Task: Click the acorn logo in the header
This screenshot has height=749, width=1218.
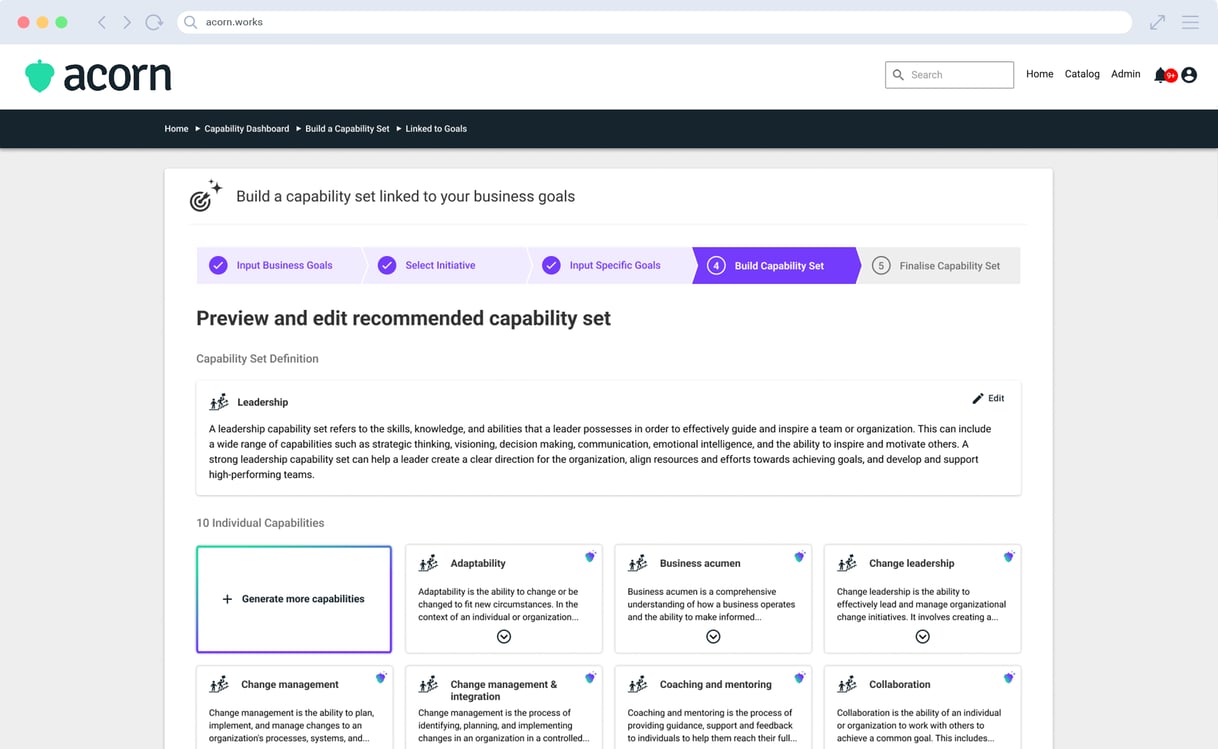Action: pyautogui.click(x=97, y=75)
